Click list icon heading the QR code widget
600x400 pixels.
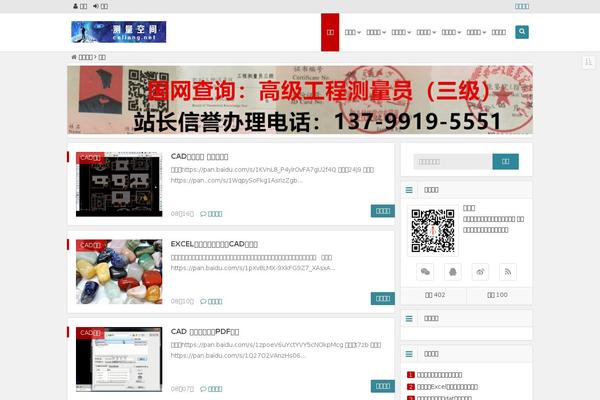pyautogui.click(x=409, y=190)
